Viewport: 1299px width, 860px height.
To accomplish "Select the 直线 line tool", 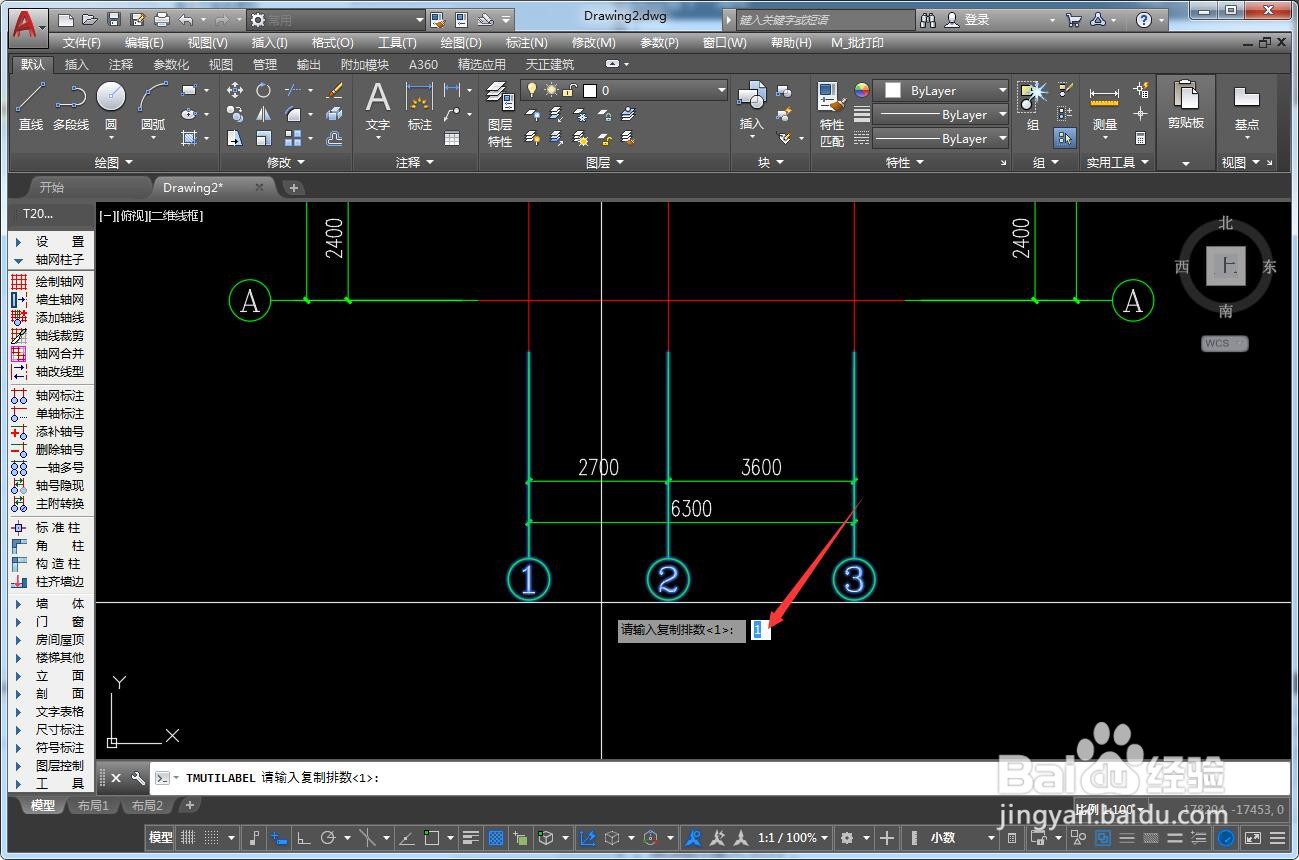I will click(31, 107).
